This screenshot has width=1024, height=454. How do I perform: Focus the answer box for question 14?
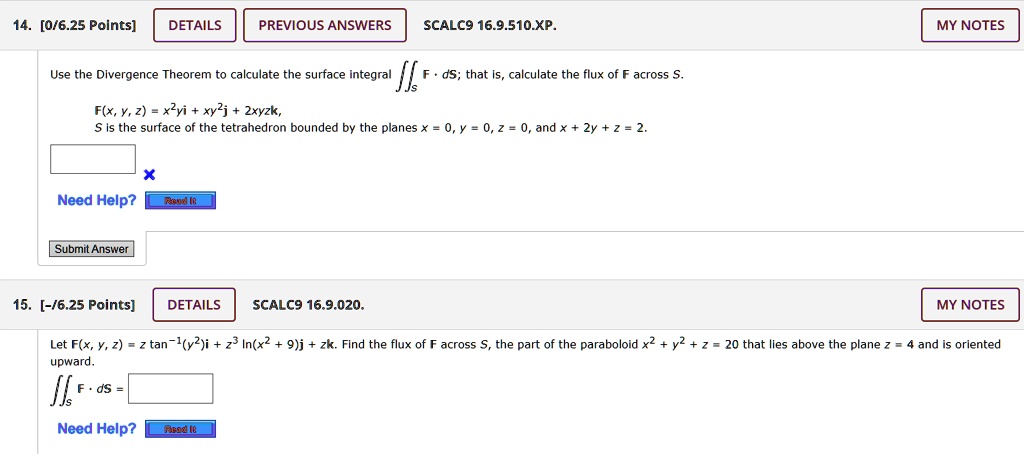[x=93, y=159]
